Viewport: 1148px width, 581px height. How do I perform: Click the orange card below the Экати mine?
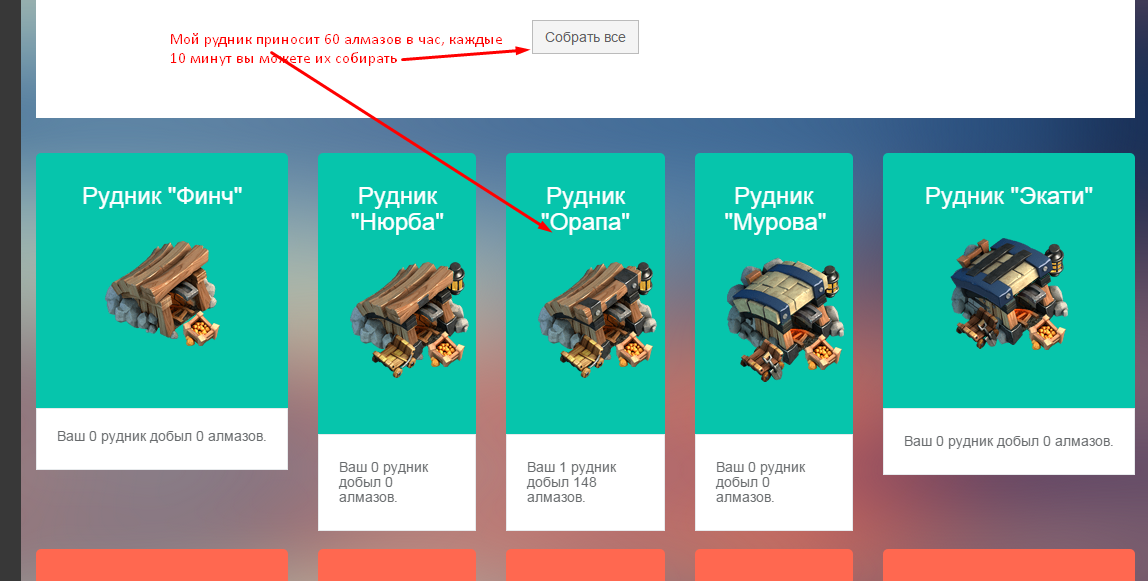click(x=1008, y=566)
